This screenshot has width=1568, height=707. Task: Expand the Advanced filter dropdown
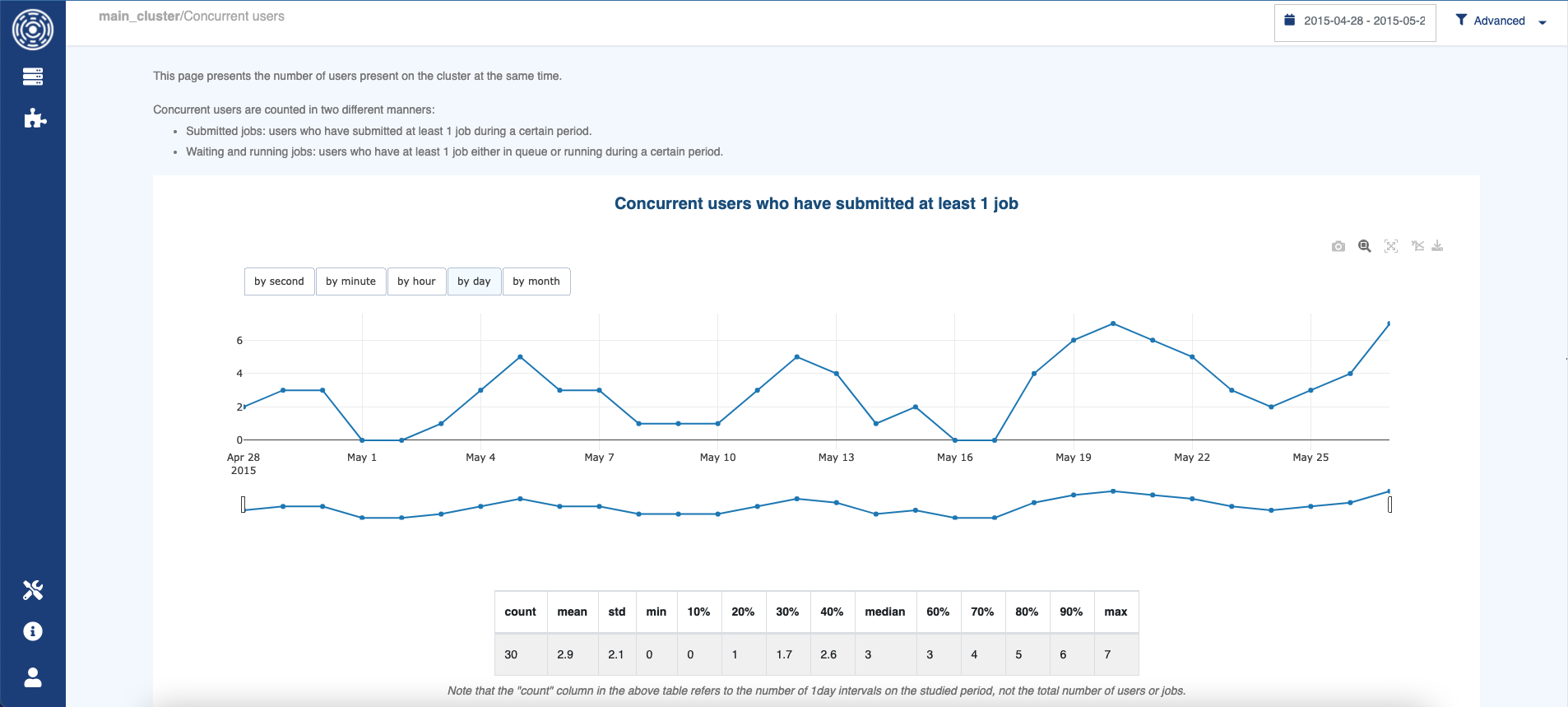[1501, 21]
